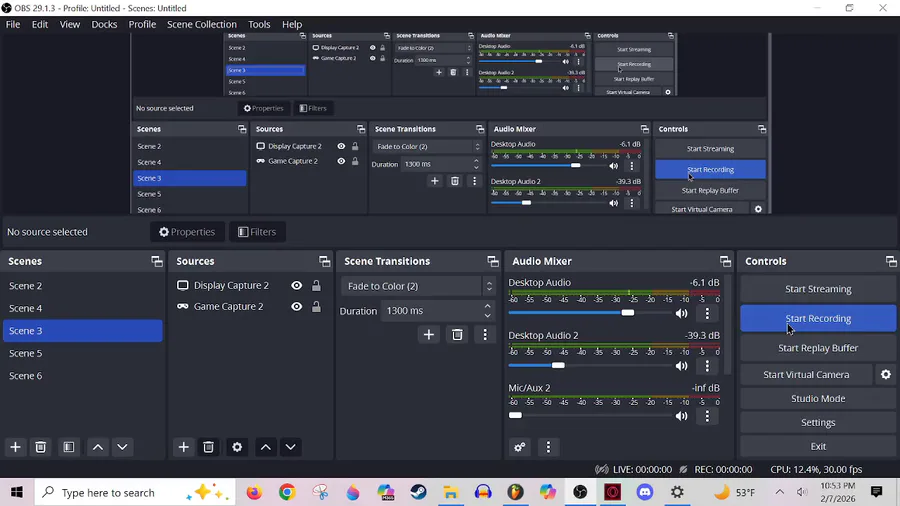Open OBS Settings from Controls
This screenshot has width=900, height=506.
pos(818,423)
